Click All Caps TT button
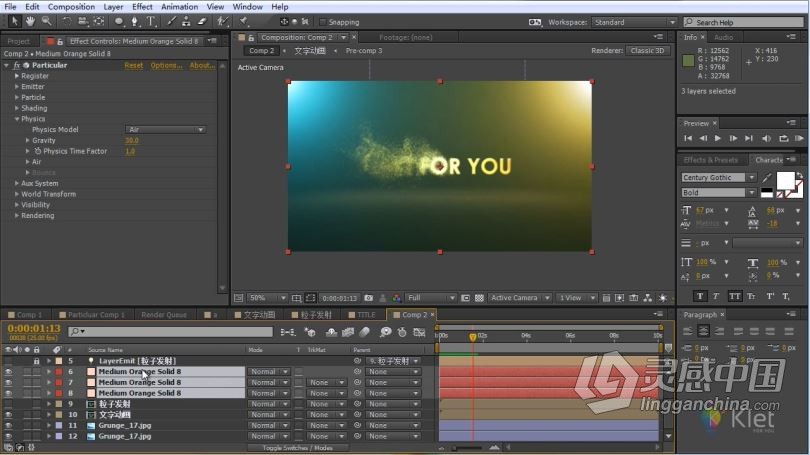Image resolution: width=810 pixels, height=455 pixels. [734, 296]
